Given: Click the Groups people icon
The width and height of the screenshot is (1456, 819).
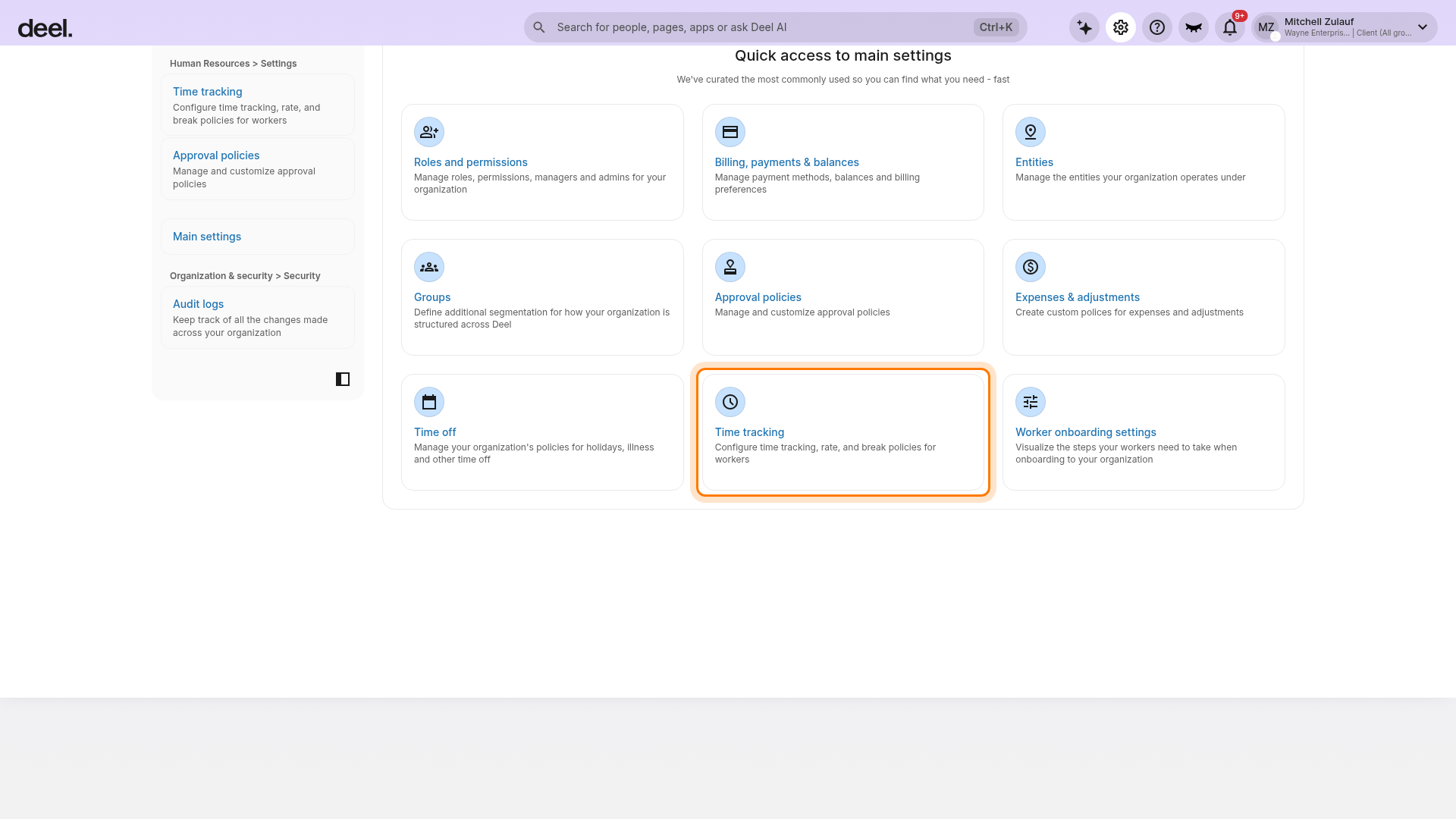Looking at the screenshot, I should pos(429,267).
